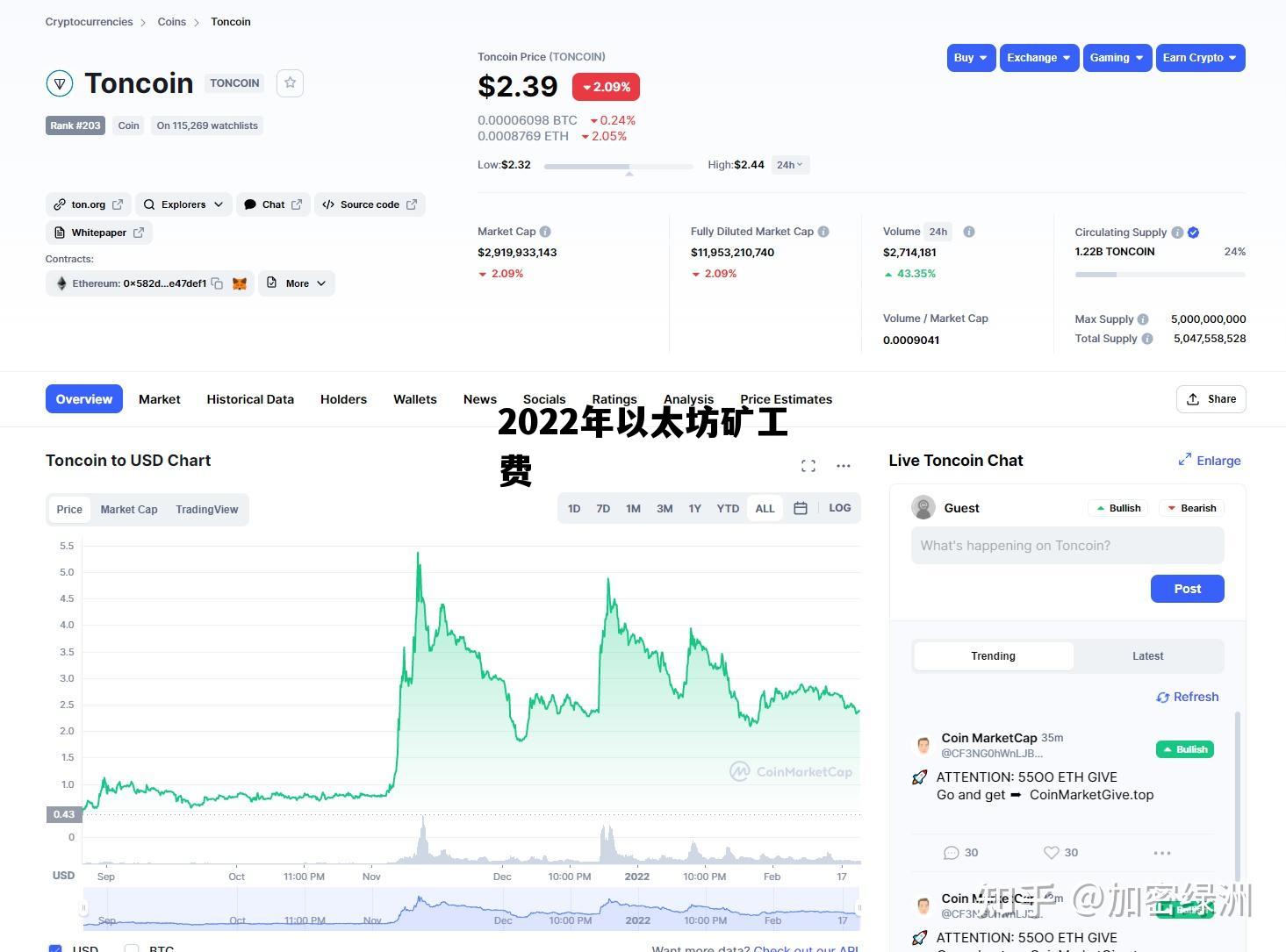
Task: Click the verified supply checkmark badge
Action: click(x=1193, y=233)
